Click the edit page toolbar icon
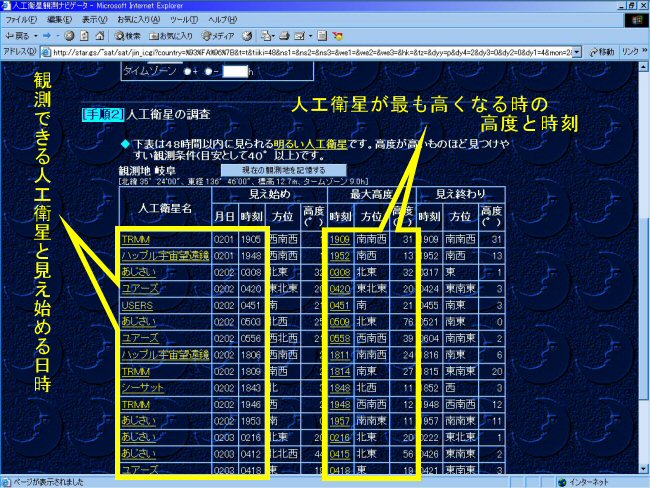The width and height of the screenshot is (650, 488). (299, 36)
